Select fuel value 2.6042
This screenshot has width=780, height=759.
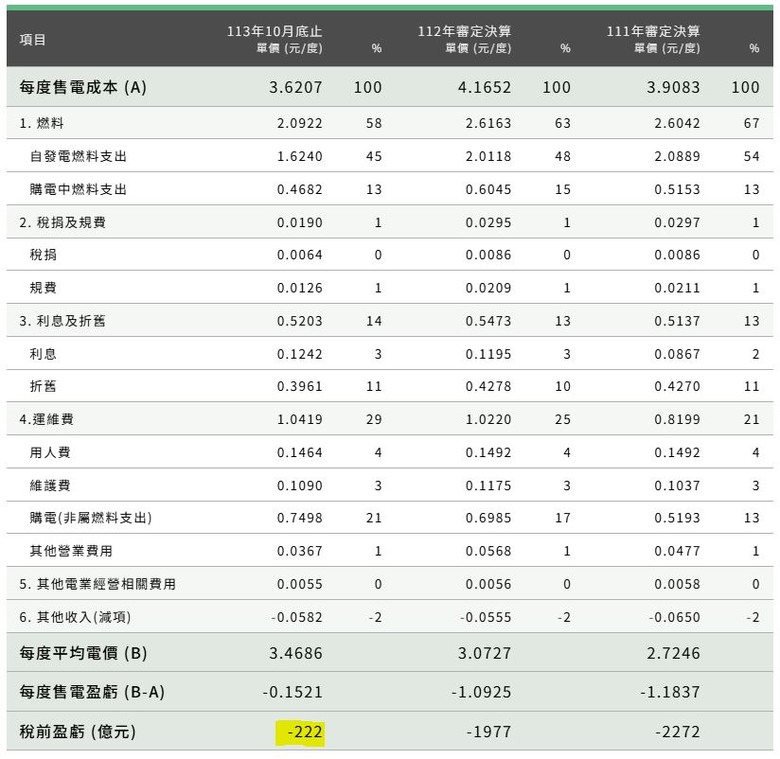pyautogui.click(x=678, y=123)
